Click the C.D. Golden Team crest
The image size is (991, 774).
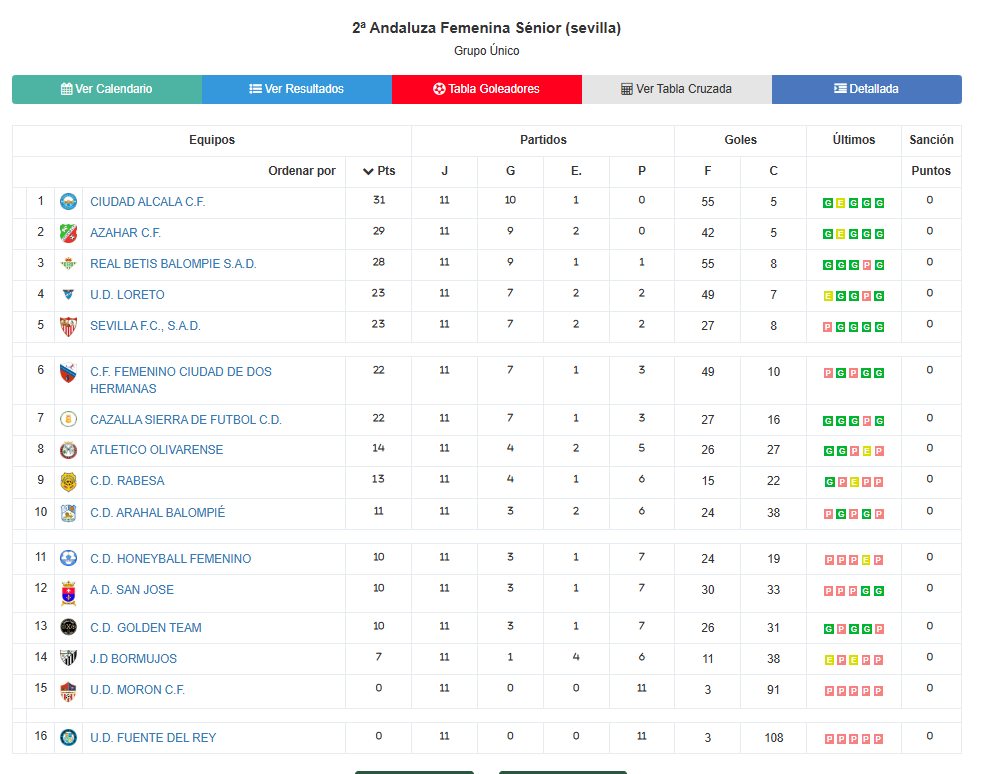68,627
